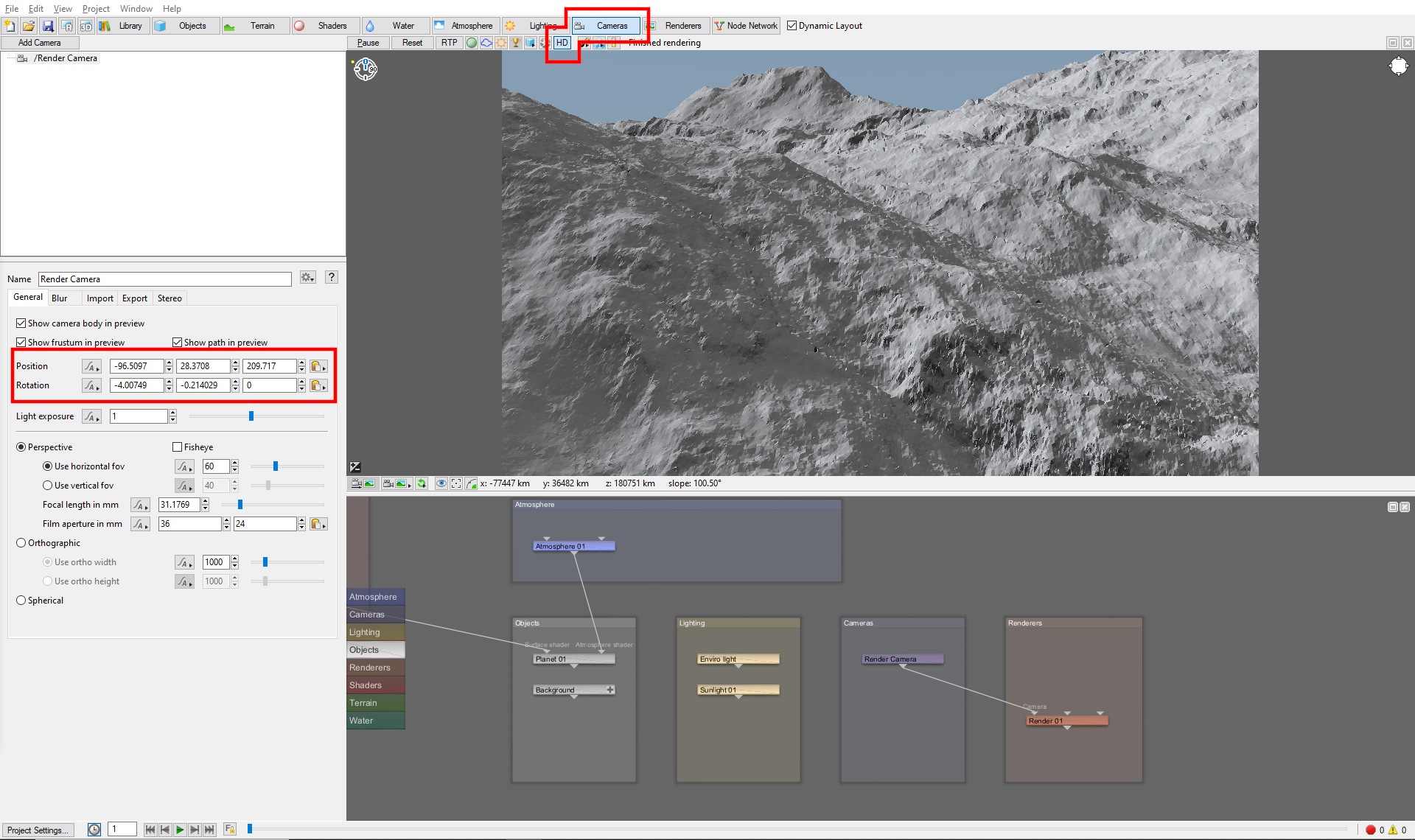
Task: Open the File menu
Action: [x=12, y=9]
